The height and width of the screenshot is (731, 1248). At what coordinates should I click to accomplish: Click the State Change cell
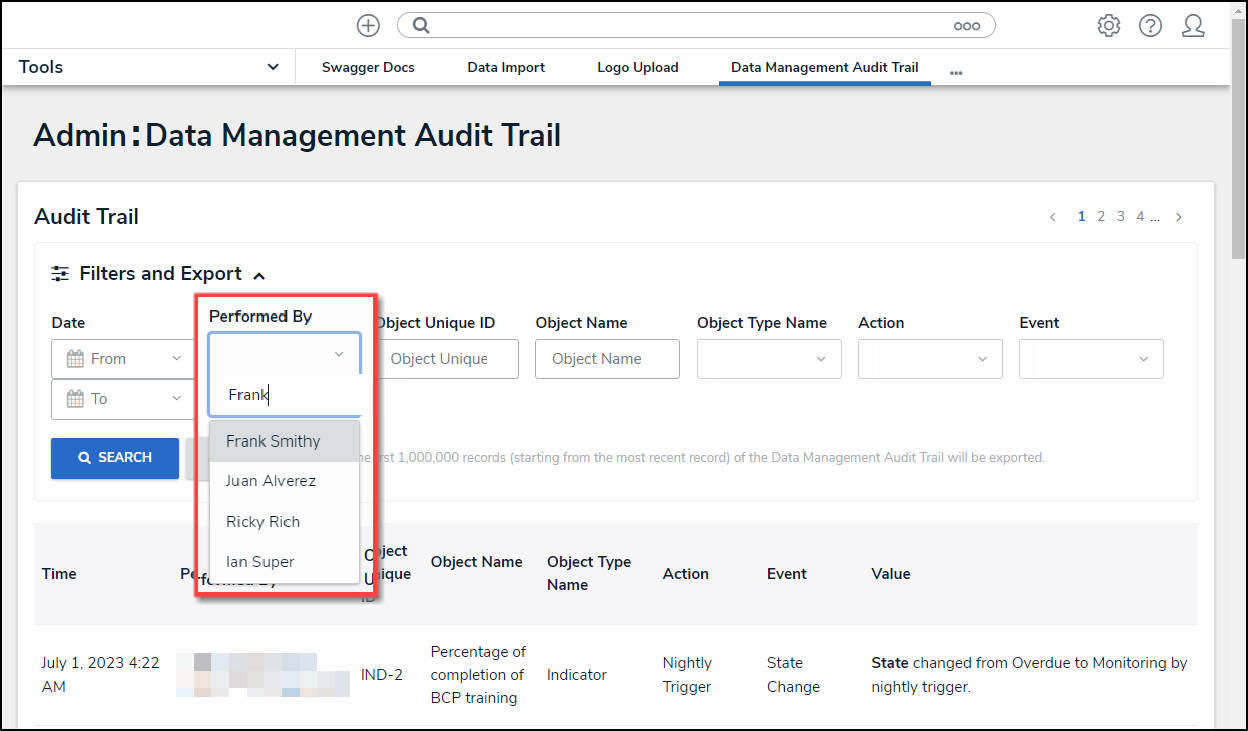point(793,675)
